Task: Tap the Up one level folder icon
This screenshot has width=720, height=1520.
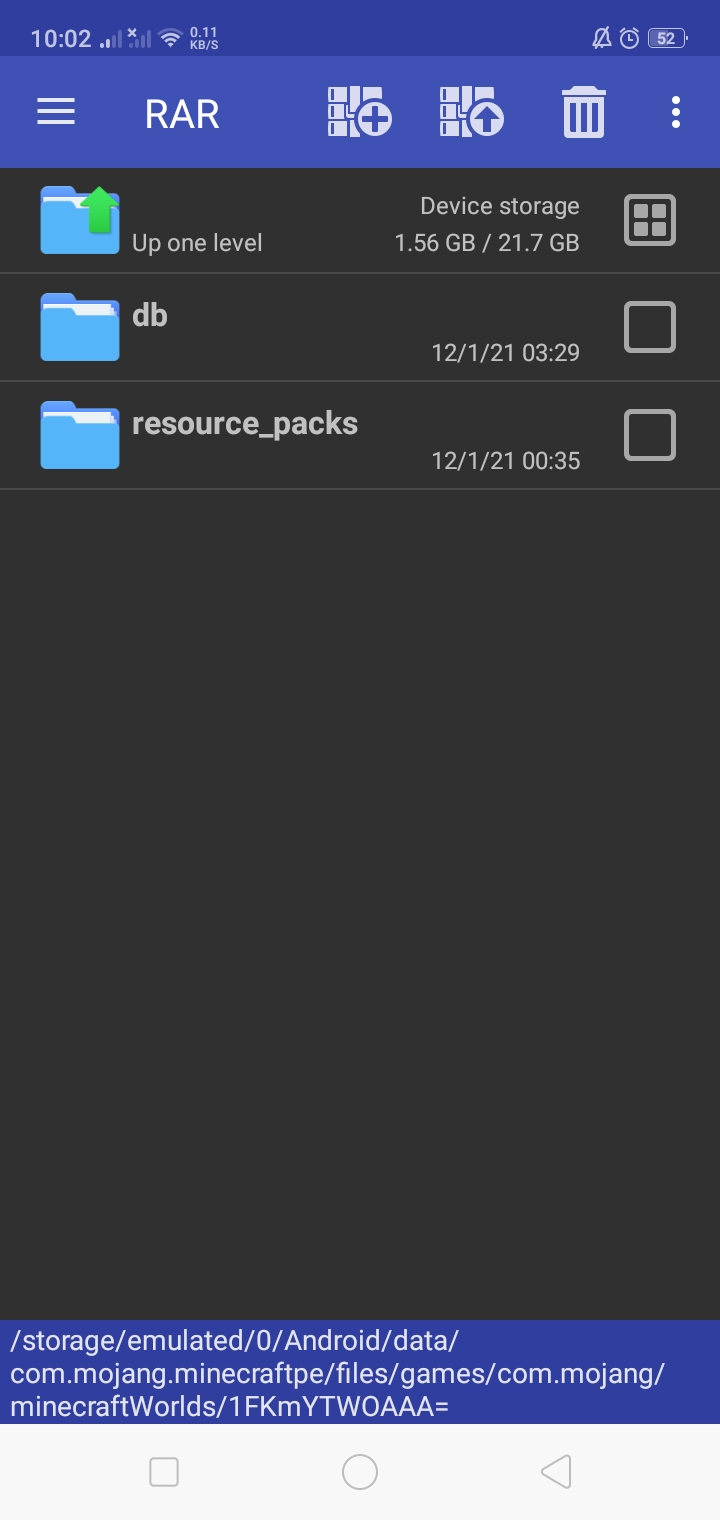Action: tap(80, 220)
